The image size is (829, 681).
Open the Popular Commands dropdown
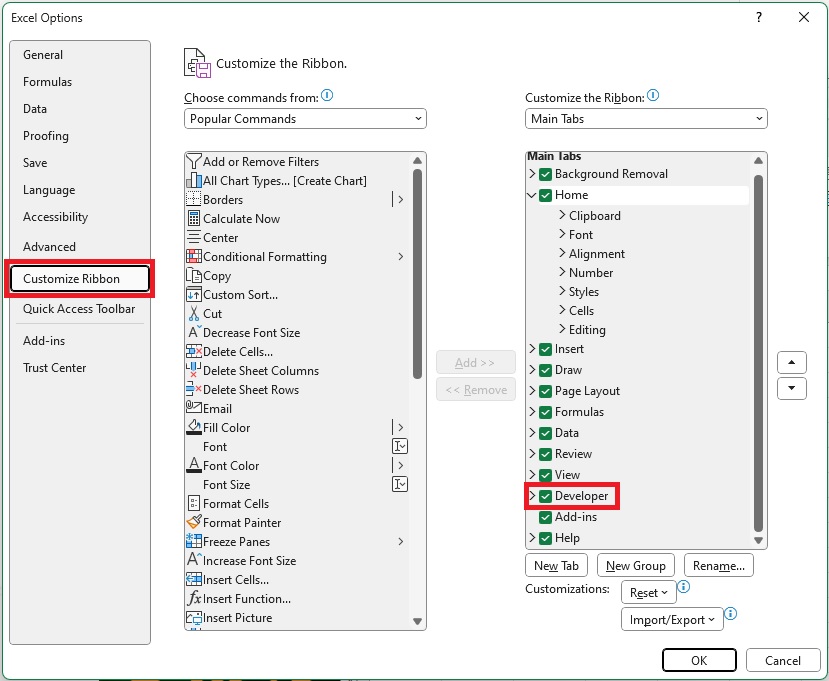point(305,119)
